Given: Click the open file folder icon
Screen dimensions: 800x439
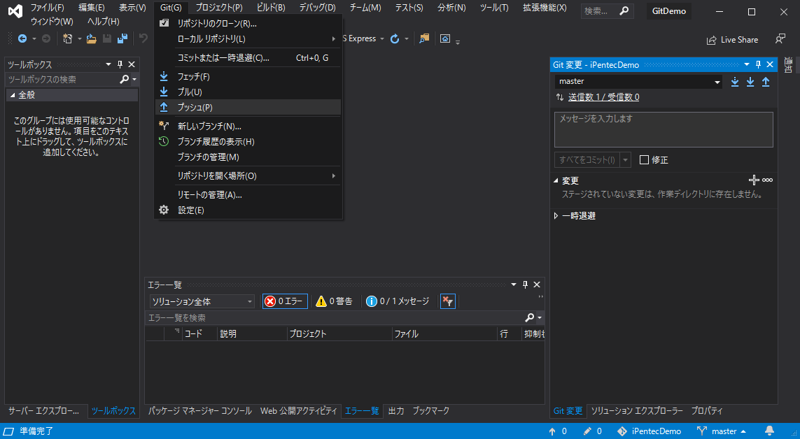Looking at the screenshot, I should coord(91,39).
